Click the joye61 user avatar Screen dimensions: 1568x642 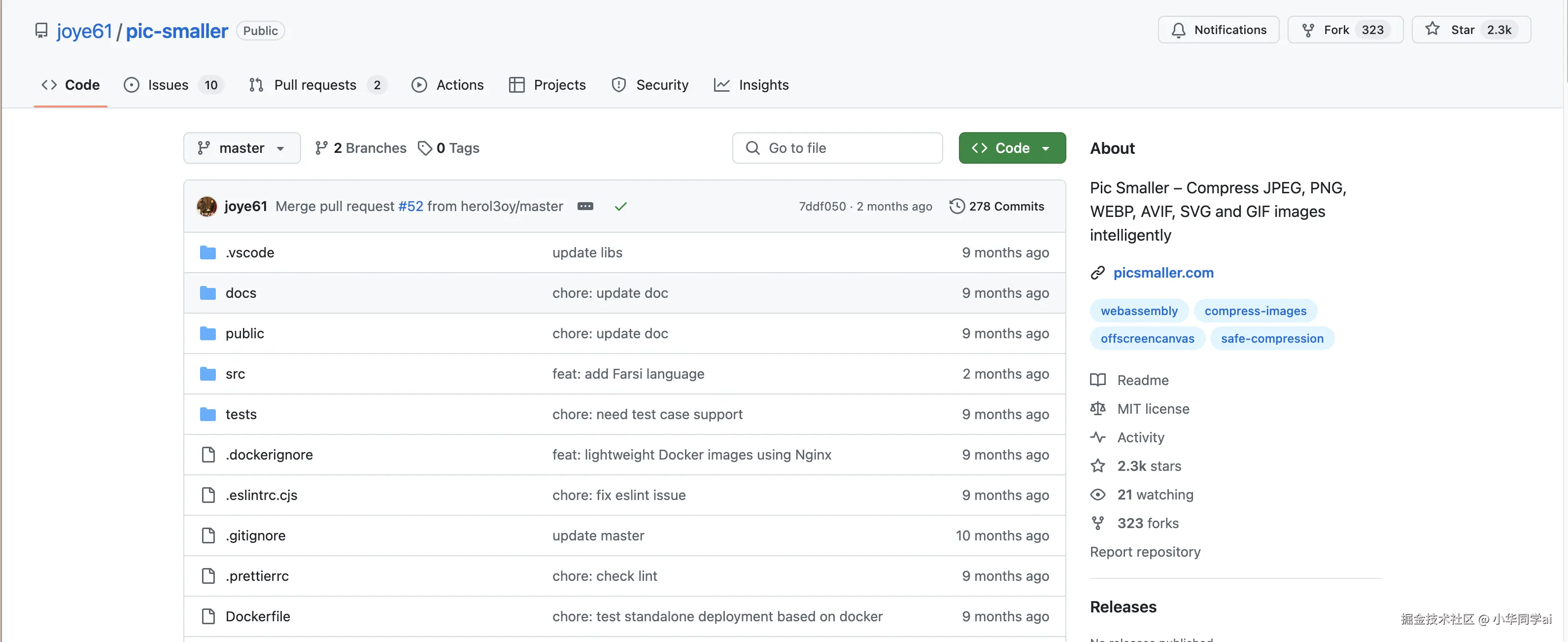tap(207, 206)
